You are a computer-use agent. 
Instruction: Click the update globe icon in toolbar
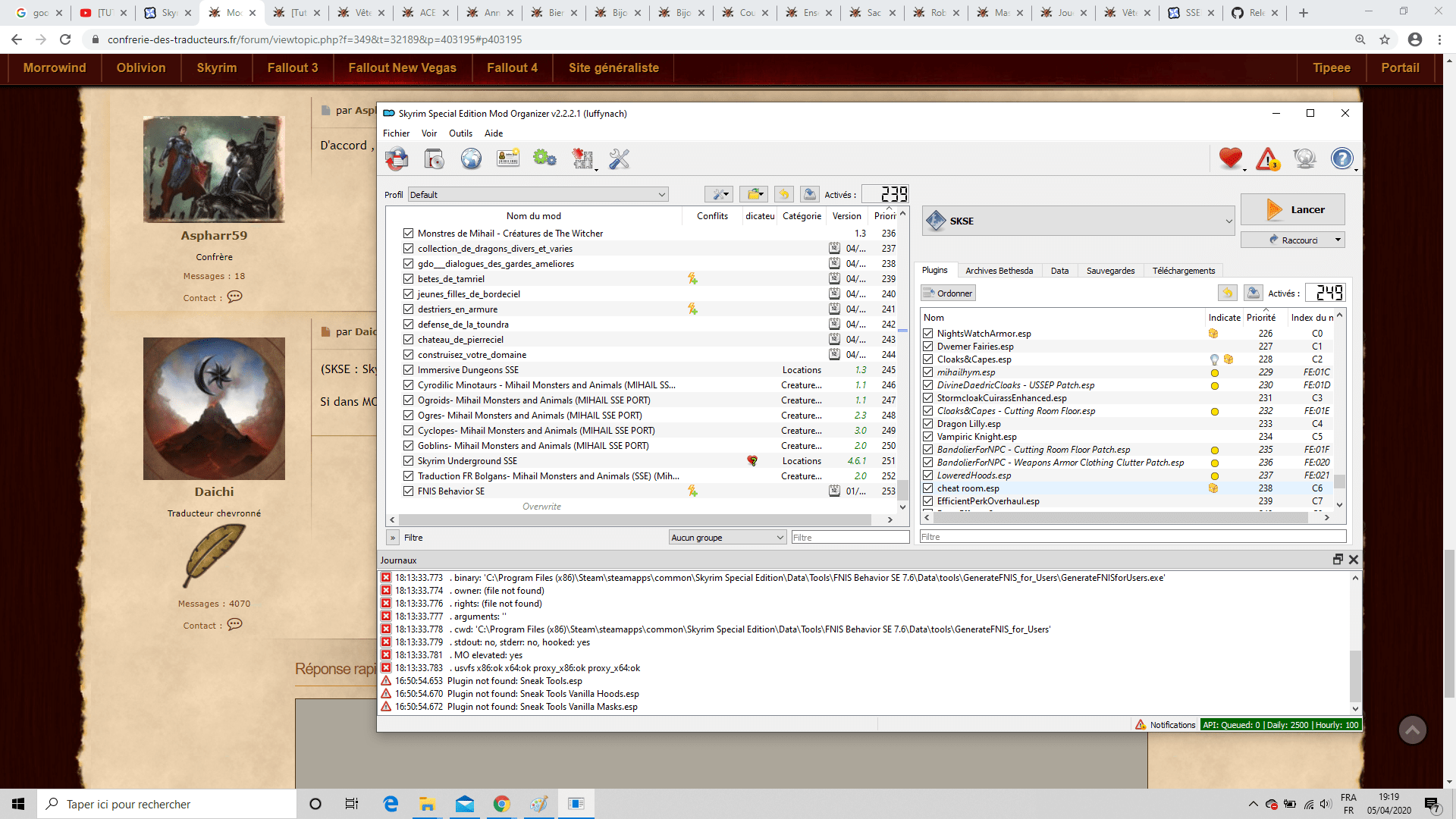(1304, 158)
